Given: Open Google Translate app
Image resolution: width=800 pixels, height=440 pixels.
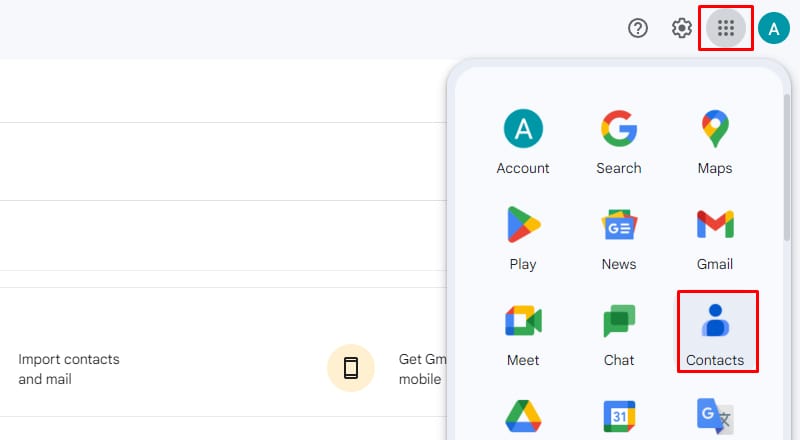Looking at the screenshot, I should [x=715, y=417].
